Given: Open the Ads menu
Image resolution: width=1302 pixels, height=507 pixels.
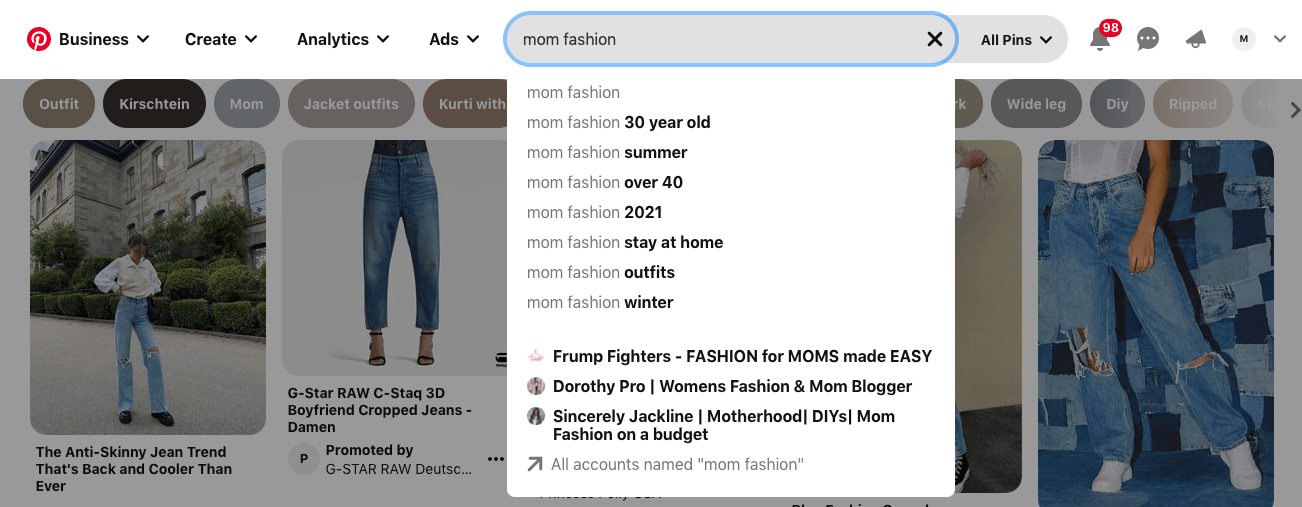Looking at the screenshot, I should [454, 39].
